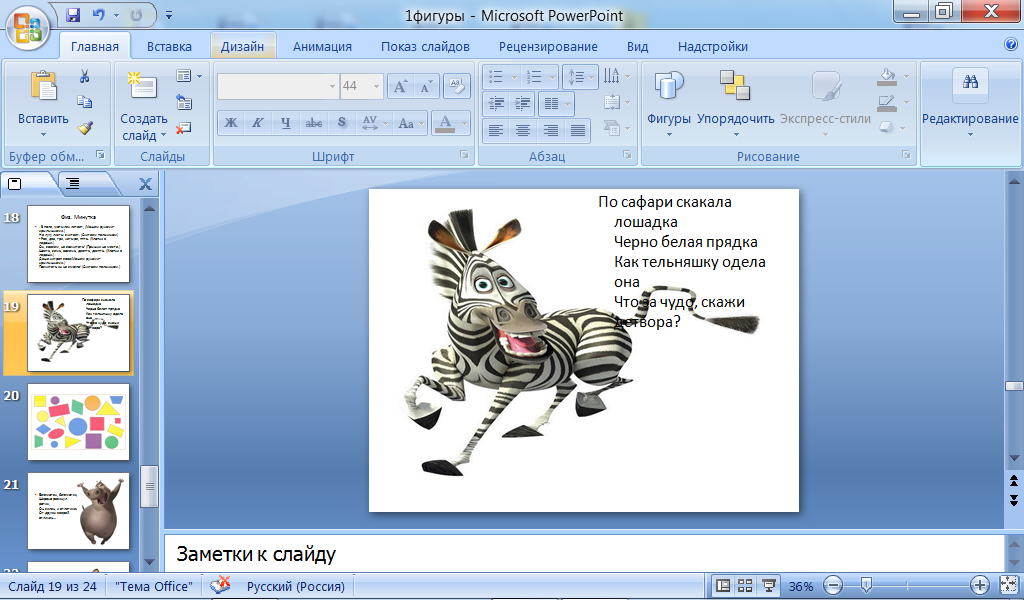1024x600 pixels.
Task: Click Shape Fill paint bucket color
Action: coord(886,76)
